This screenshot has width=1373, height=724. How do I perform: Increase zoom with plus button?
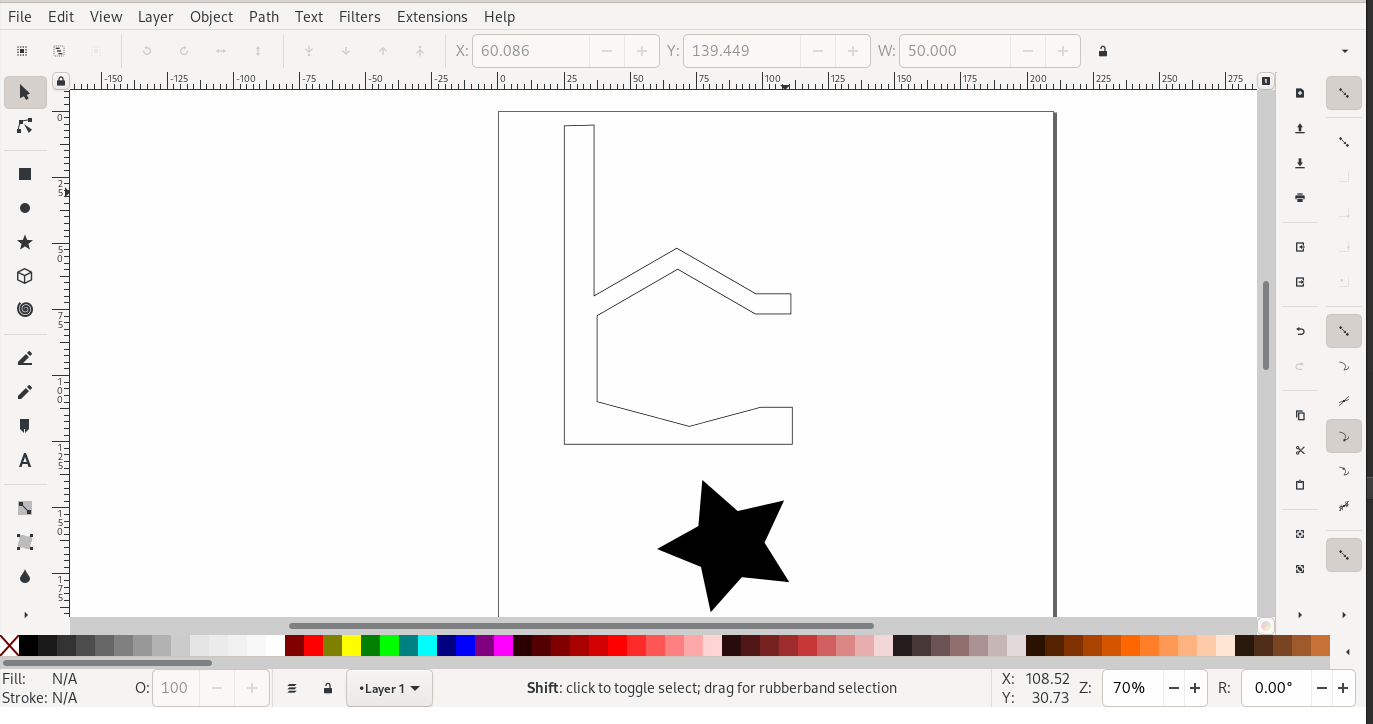[1194, 688]
